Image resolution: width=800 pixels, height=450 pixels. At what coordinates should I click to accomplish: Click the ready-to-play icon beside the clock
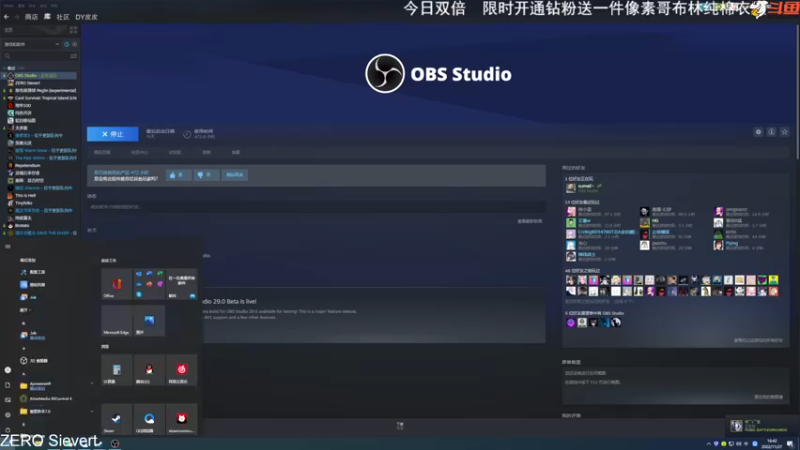(x=74, y=44)
